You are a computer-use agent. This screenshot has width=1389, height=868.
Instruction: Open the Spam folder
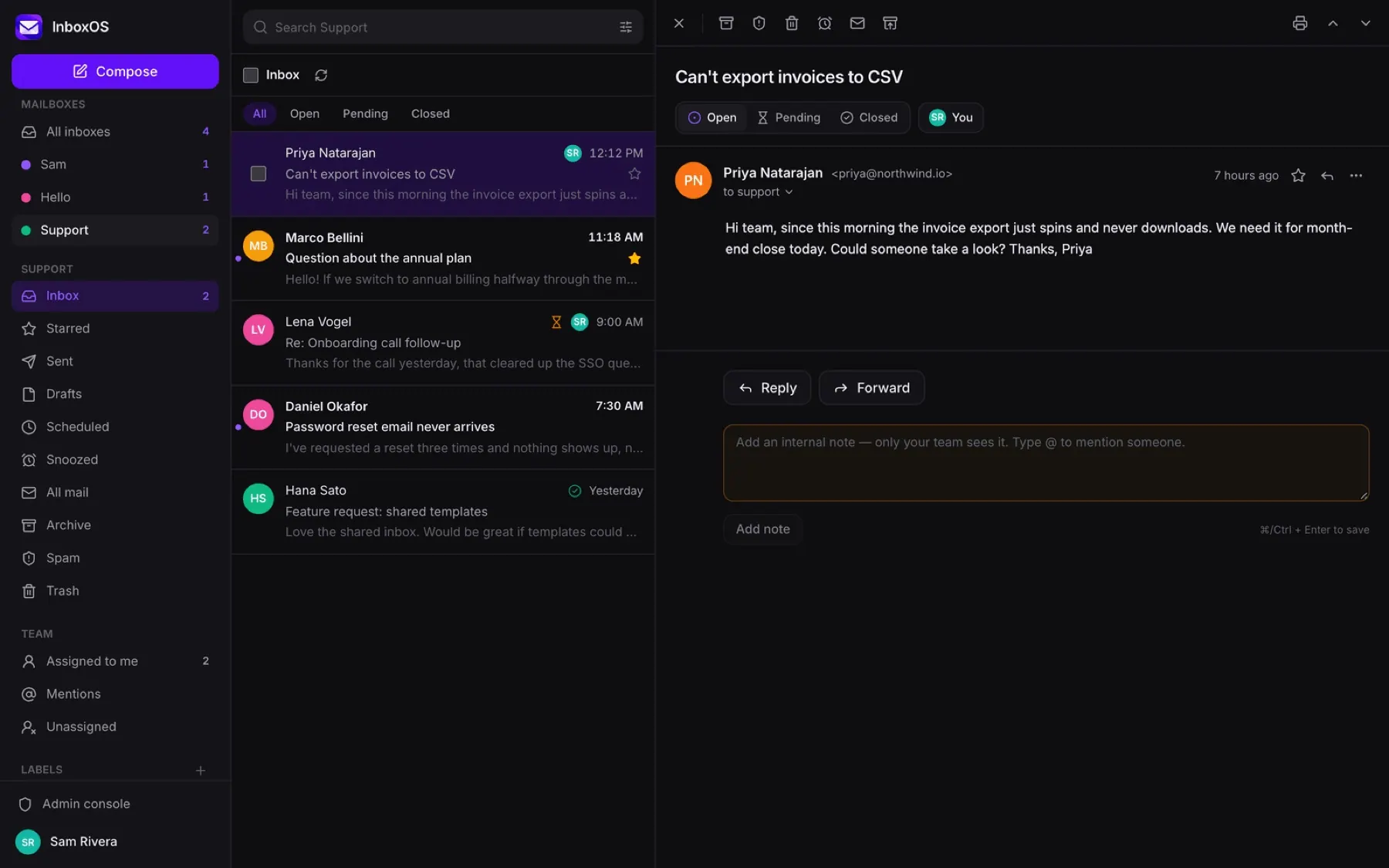pos(115,558)
